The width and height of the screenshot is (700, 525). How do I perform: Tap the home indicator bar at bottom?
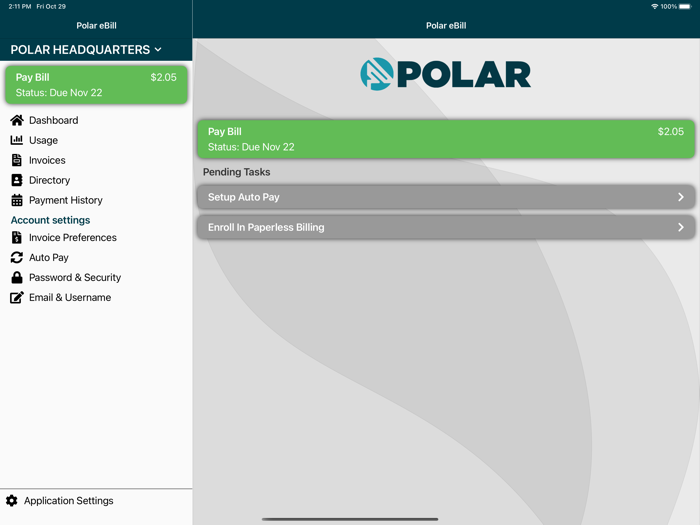point(350,519)
